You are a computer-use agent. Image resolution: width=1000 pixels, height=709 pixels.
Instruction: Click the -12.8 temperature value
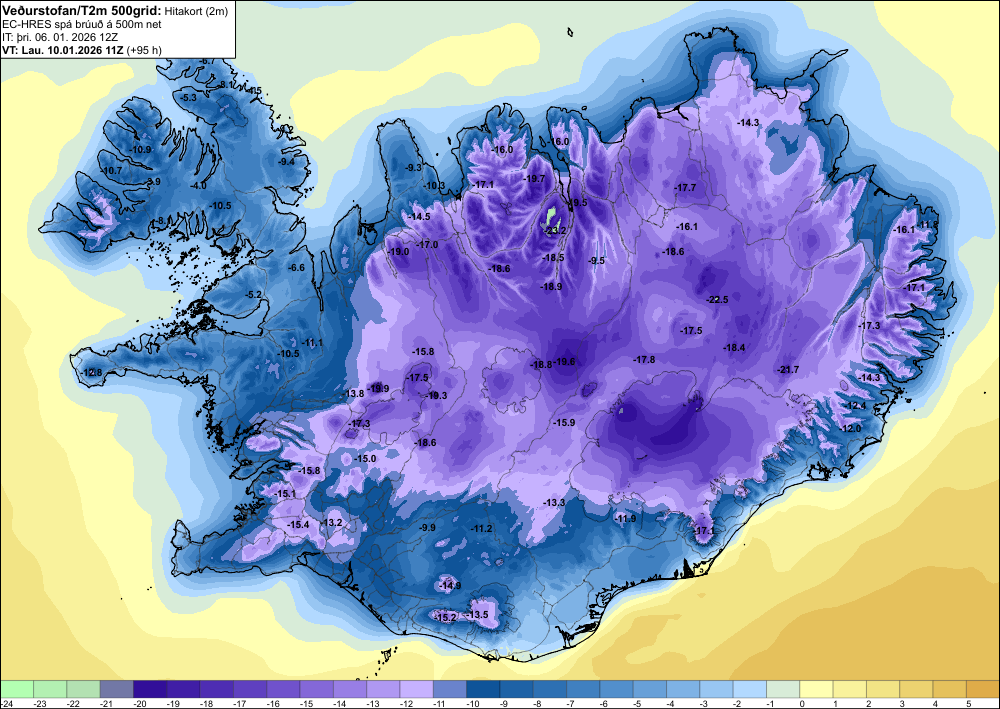(92, 372)
